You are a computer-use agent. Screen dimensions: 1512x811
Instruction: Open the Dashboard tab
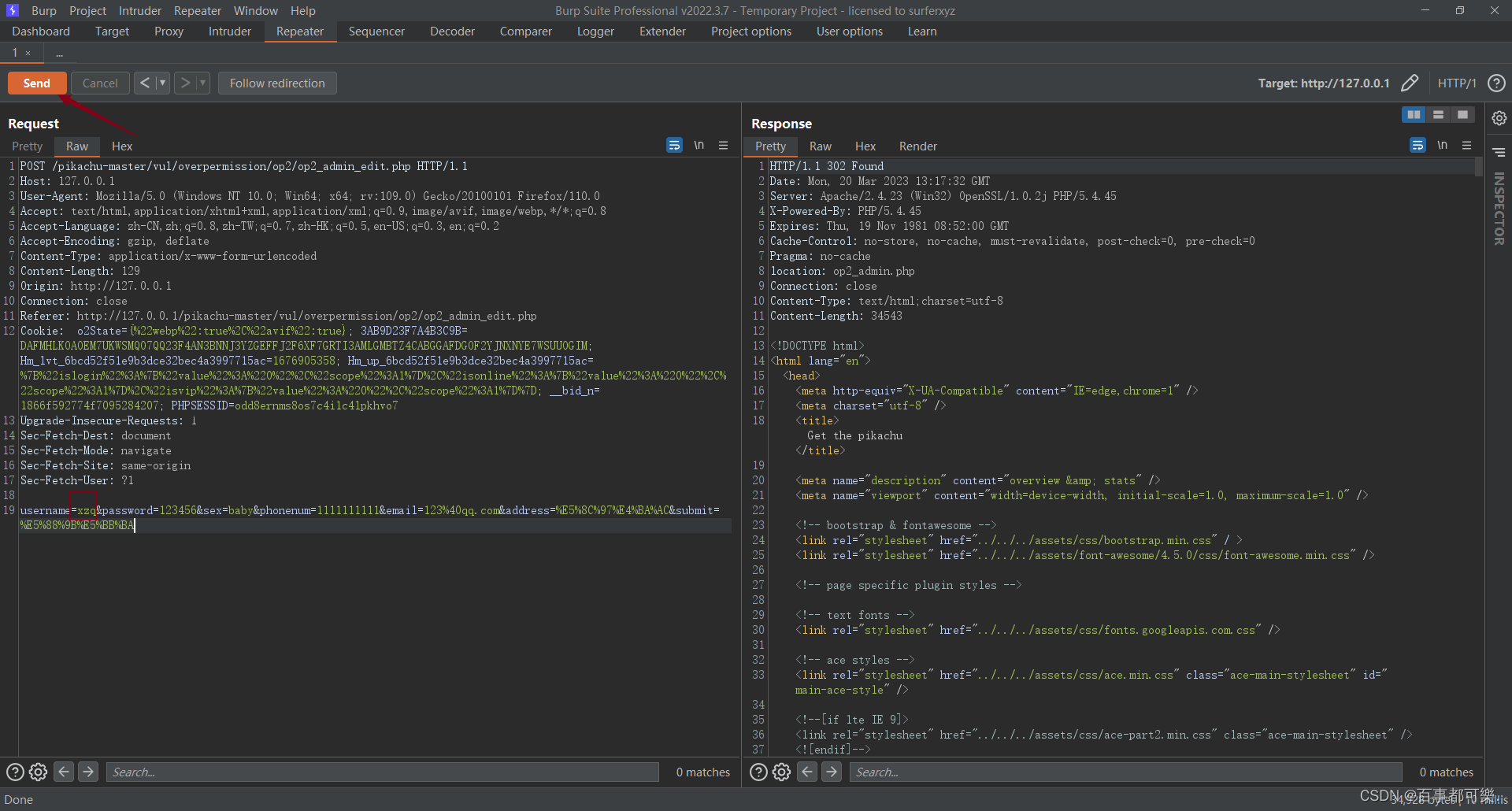tap(41, 31)
